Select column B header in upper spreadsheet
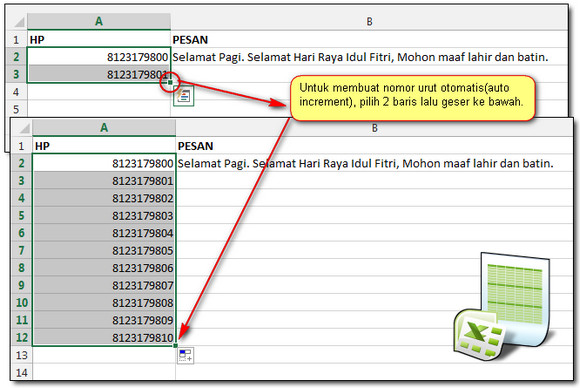Image resolution: width=580 pixels, height=388 pixels. click(x=369, y=21)
